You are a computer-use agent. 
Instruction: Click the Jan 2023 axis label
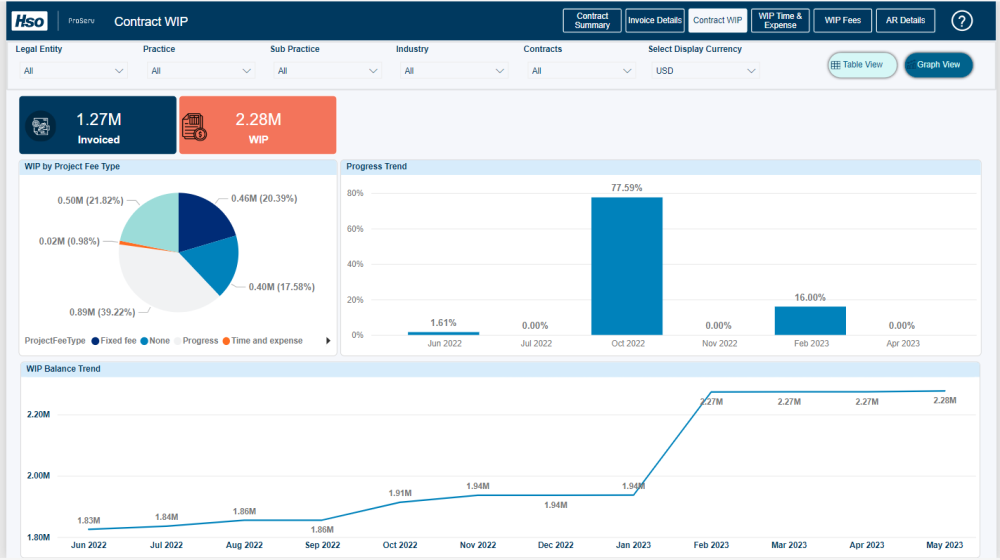click(x=633, y=545)
